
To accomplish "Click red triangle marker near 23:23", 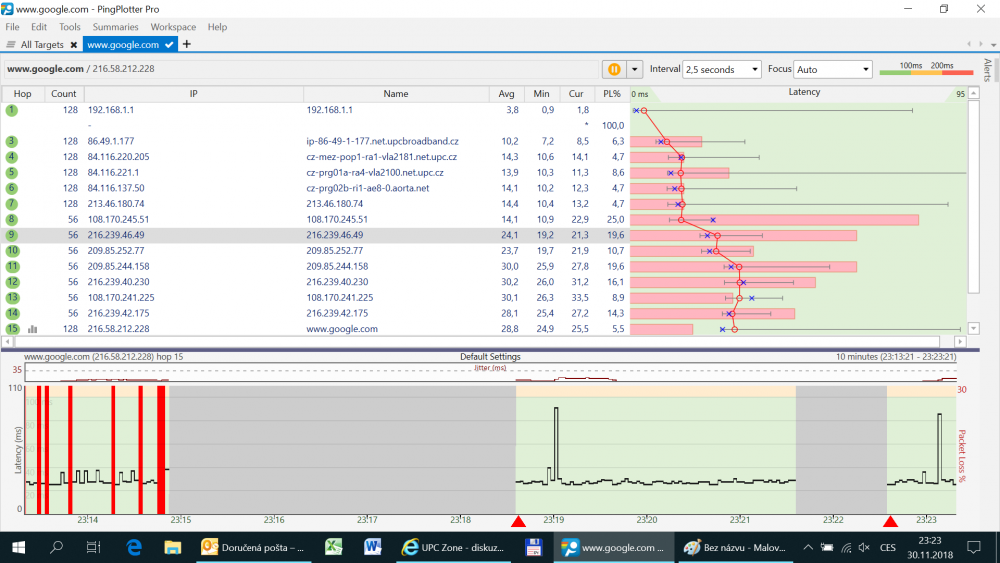I will coord(890,522).
